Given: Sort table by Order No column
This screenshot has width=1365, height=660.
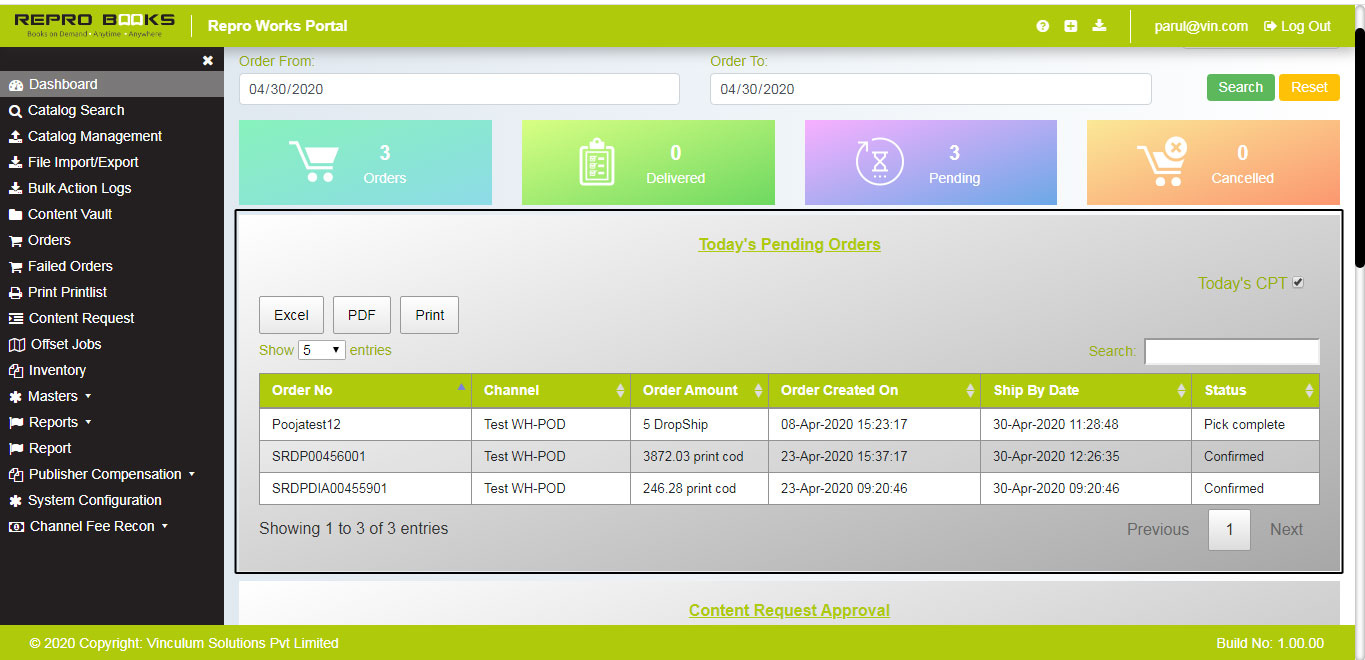Looking at the screenshot, I should (365, 391).
